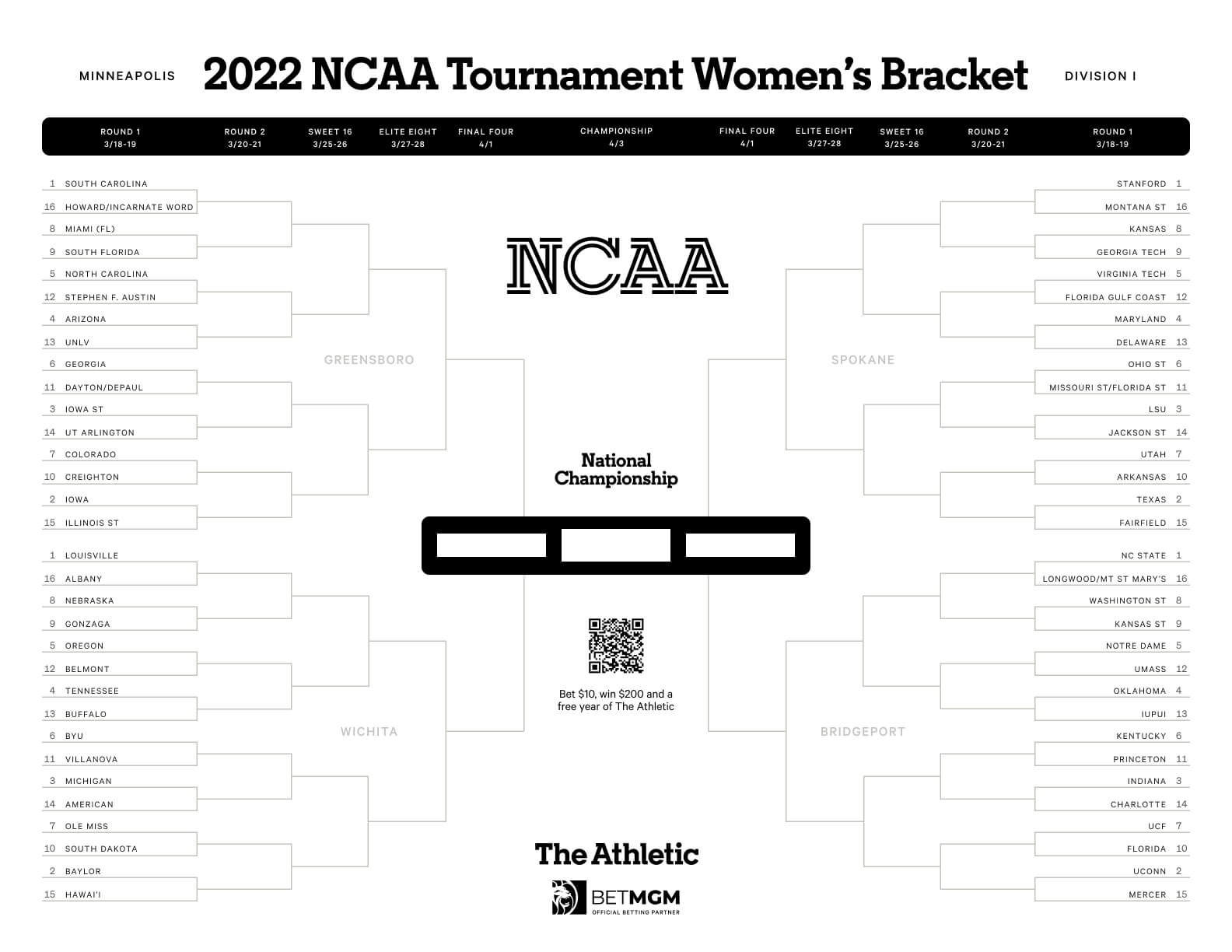
Task: Pick UConn in the Bridgeport region
Action: tap(1150, 871)
